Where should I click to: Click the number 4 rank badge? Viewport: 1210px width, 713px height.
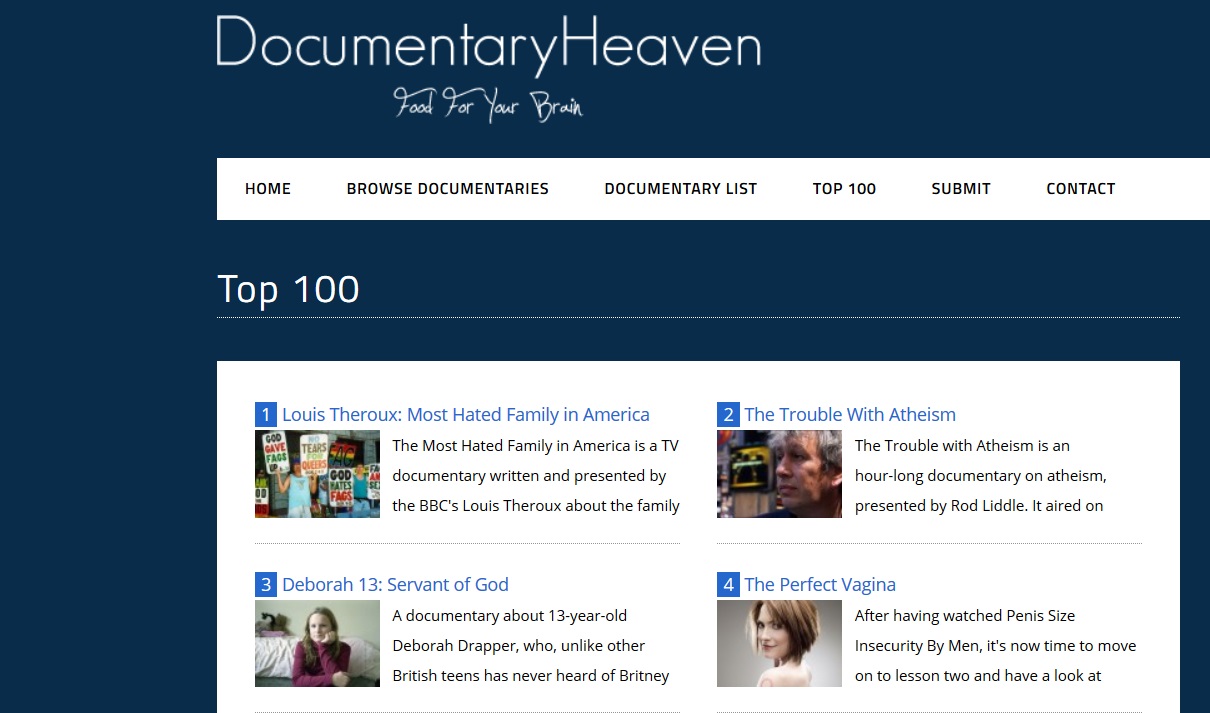[728, 585]
